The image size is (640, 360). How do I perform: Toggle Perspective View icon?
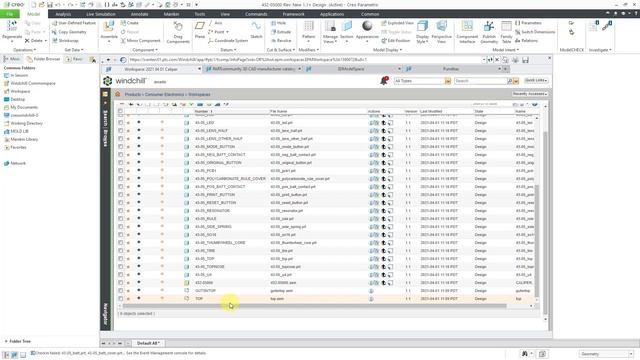(441, 27)
